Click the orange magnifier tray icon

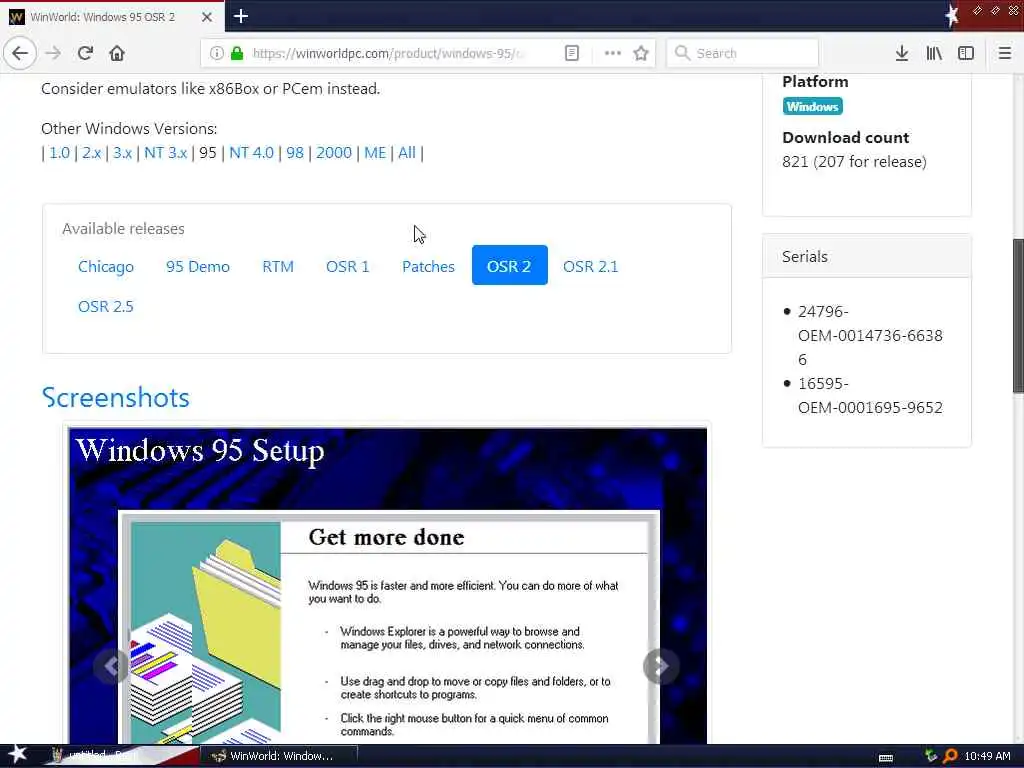pyautogui.click(x=950, y=756)
